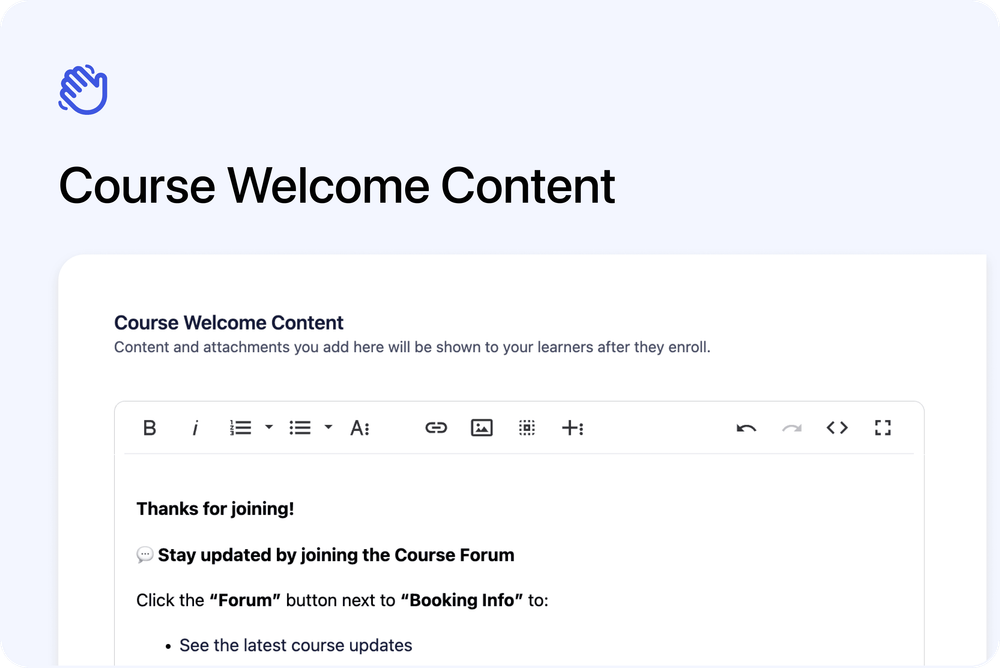The image size is (1000, 668).
Task: Open the insert more options tool
Action: point(571,427)
